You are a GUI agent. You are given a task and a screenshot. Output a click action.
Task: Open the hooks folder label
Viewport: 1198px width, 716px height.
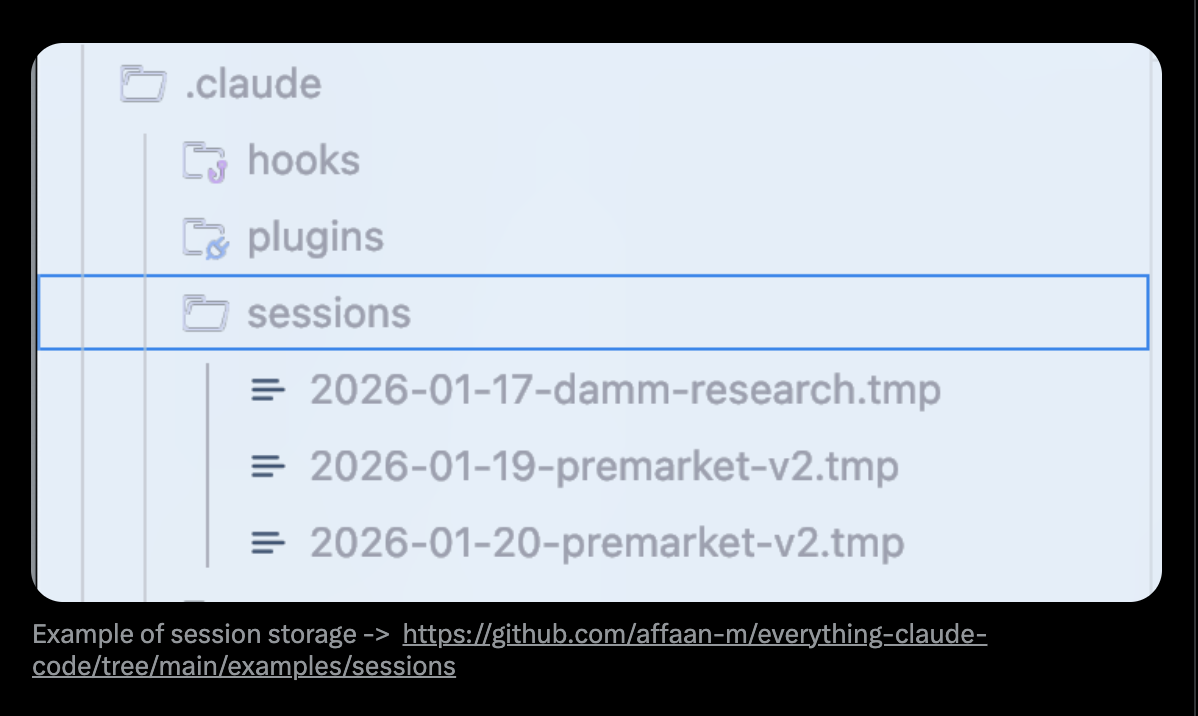303,160
